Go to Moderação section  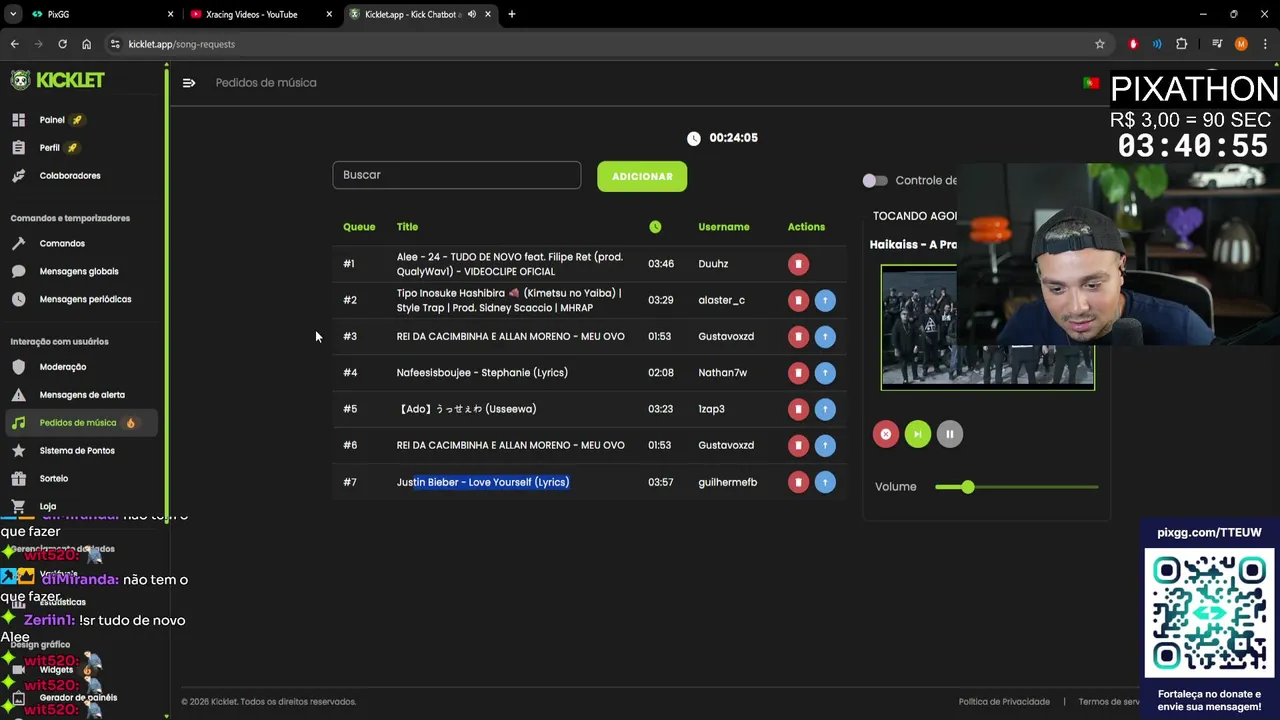tap(62, 367)
